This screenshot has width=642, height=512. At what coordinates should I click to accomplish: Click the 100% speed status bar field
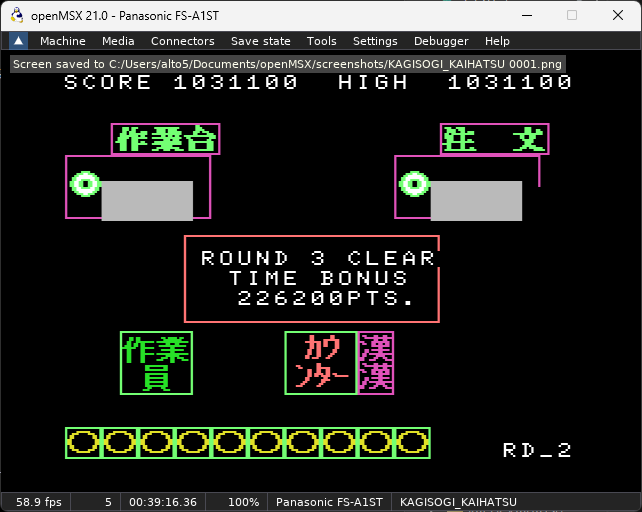[x=243, y=501]
